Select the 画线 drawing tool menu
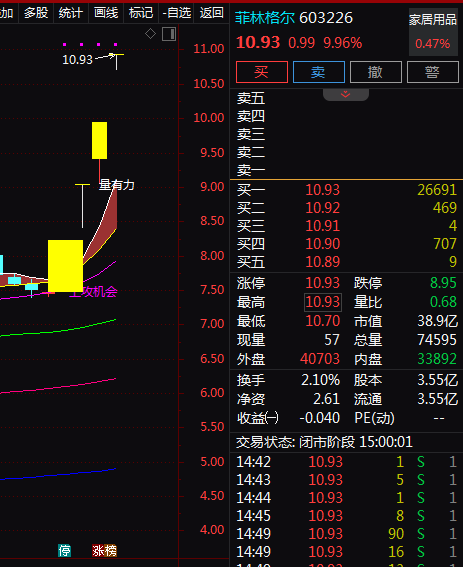The image size is (463, 567). point(106,13)
